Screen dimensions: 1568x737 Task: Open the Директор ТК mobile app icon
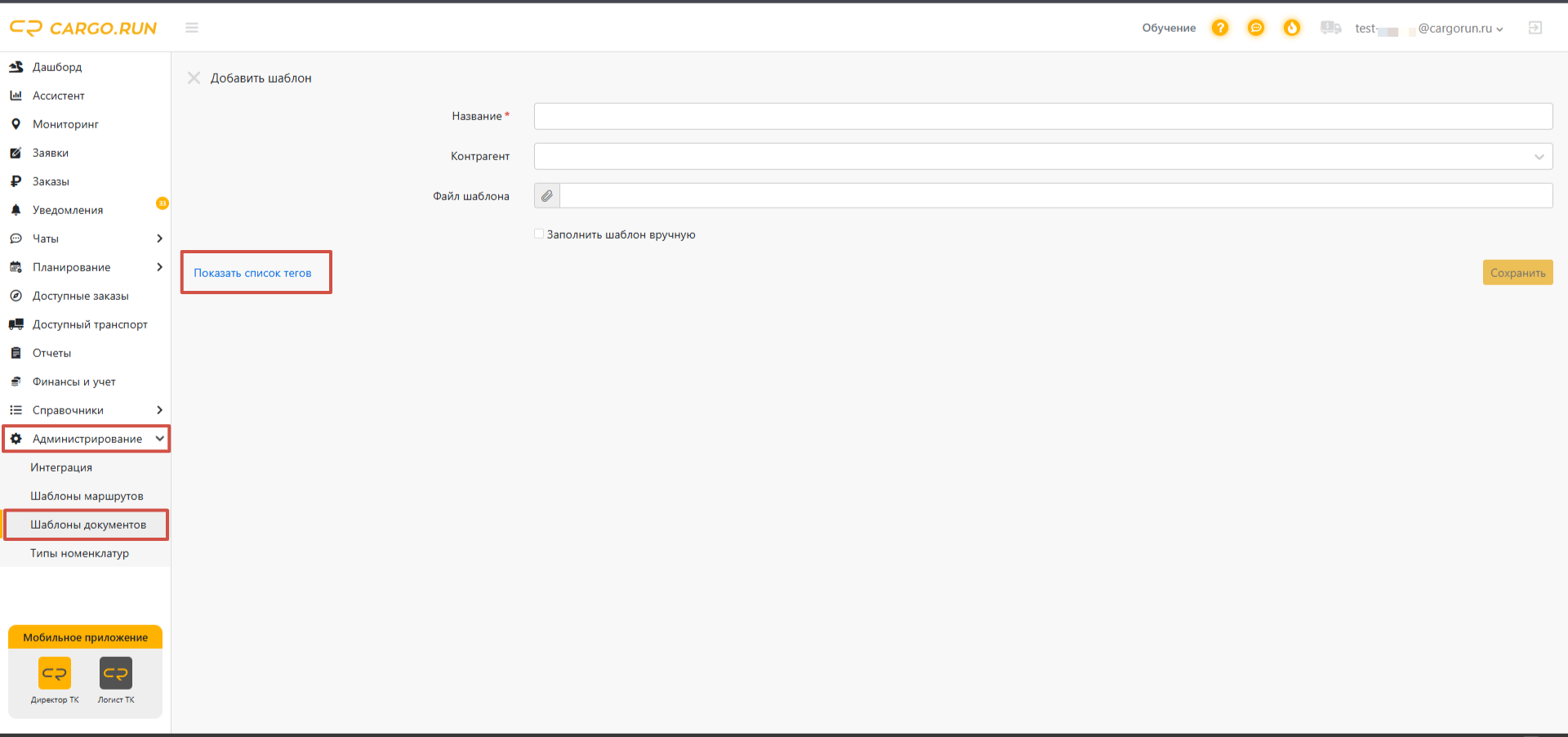coord(55,673)
